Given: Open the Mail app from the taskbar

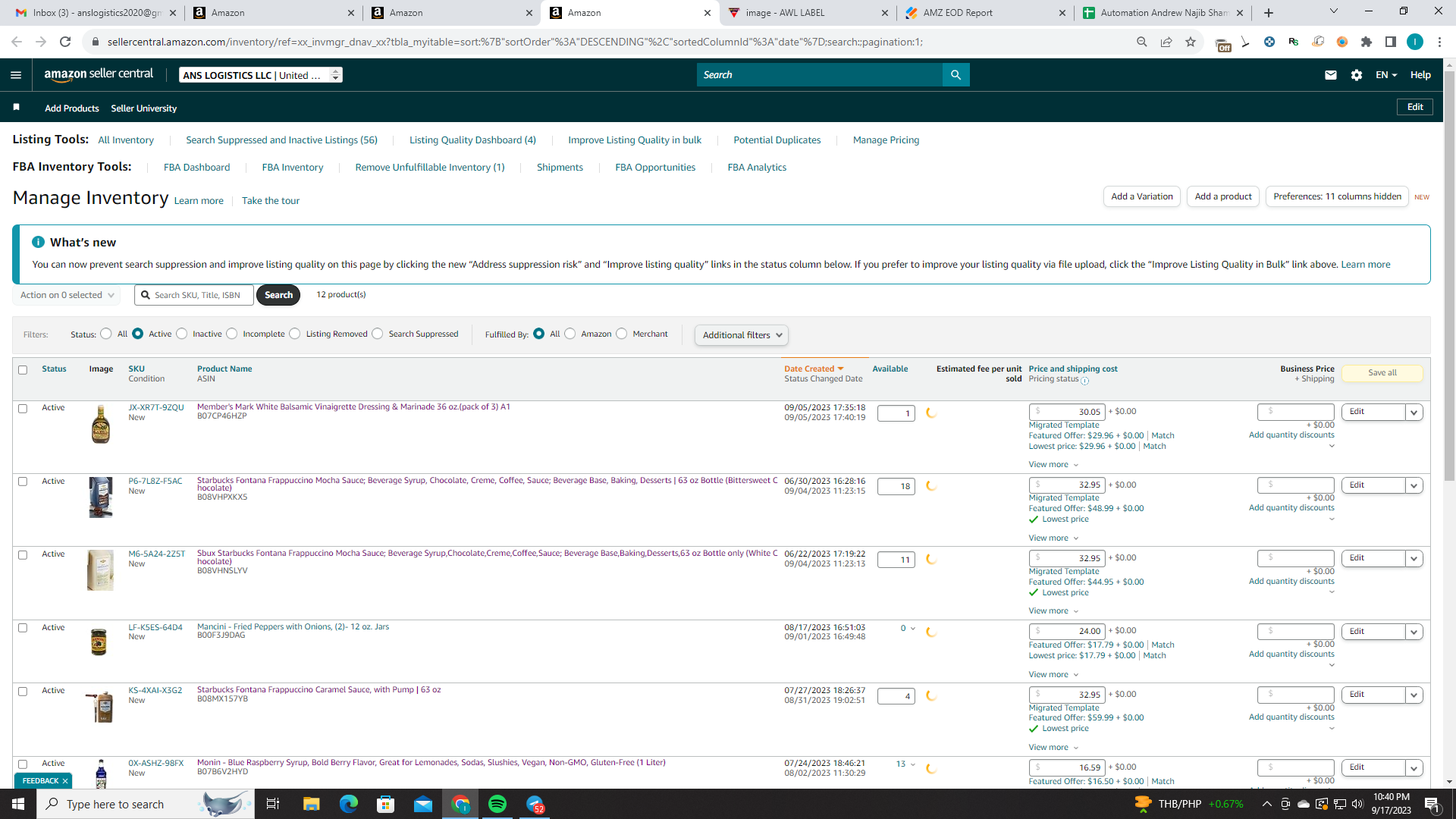Looking at the screenshot, I should (x=423, y=804).
